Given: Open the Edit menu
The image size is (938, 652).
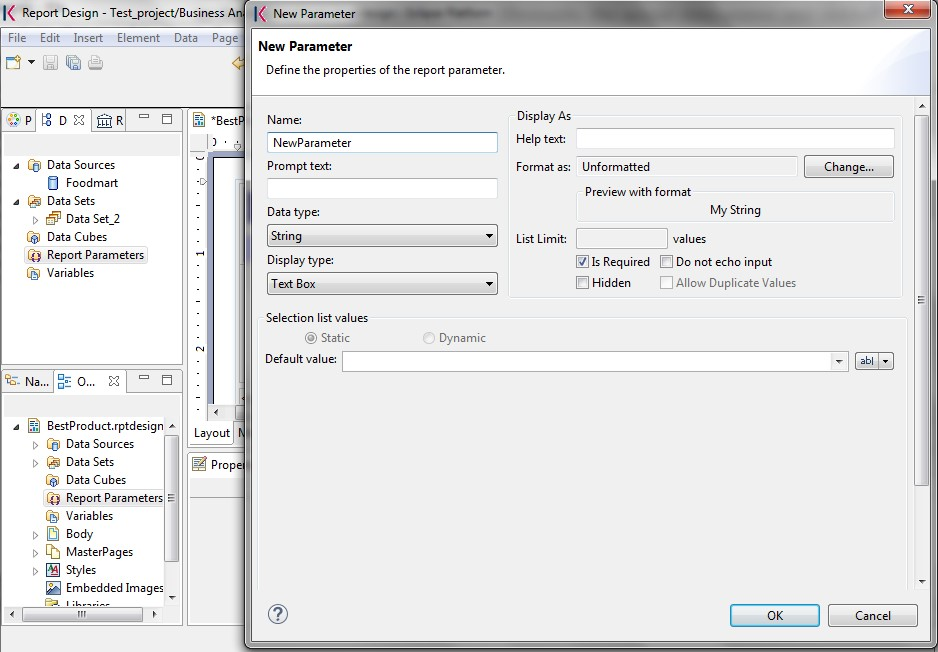Looking at the screenshot, I should click(50, 38).
